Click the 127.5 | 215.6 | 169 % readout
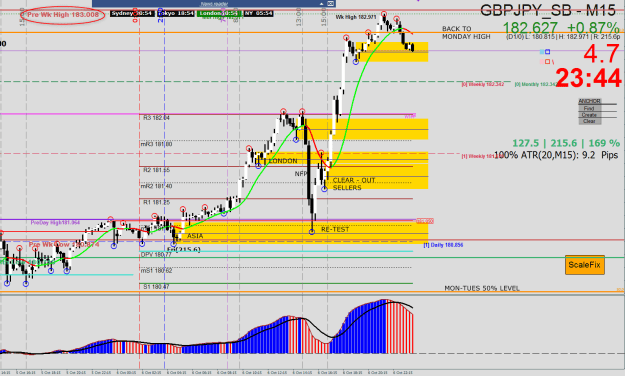This screenshot has width=625, height=376. [566, 143]
